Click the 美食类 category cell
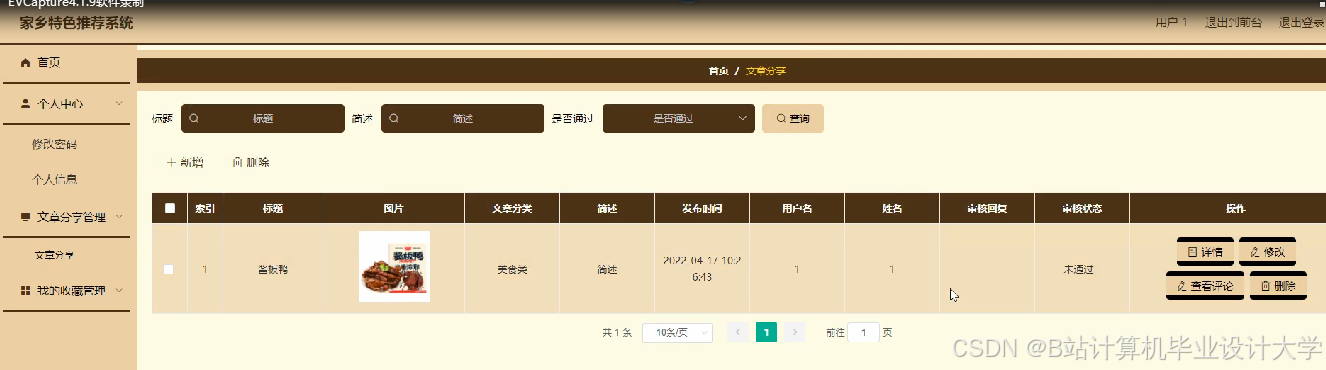The height and width of the screenshot is (370, 1326). click(512, 269)
